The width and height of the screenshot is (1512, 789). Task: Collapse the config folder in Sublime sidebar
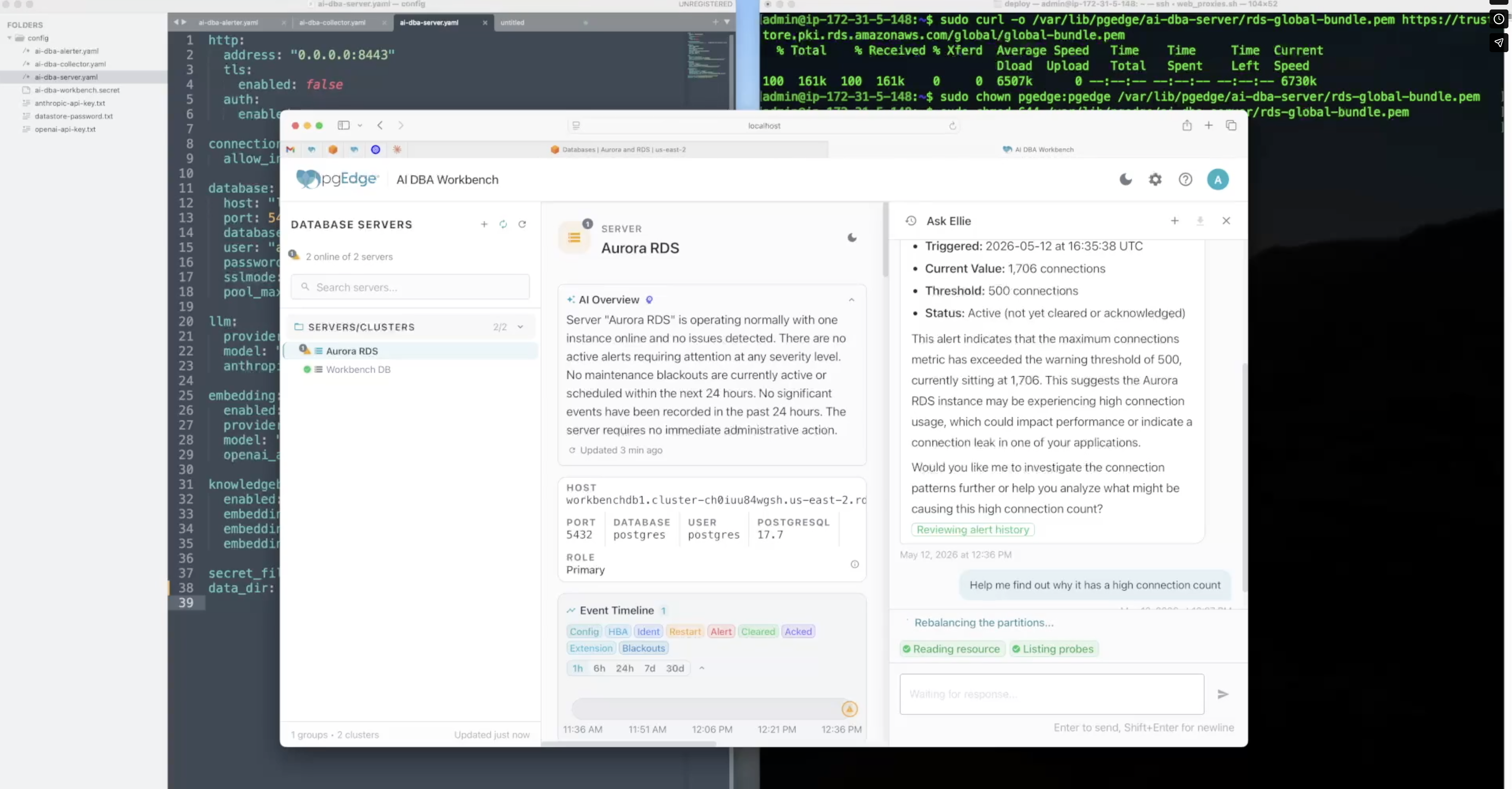tap(9, 38)
